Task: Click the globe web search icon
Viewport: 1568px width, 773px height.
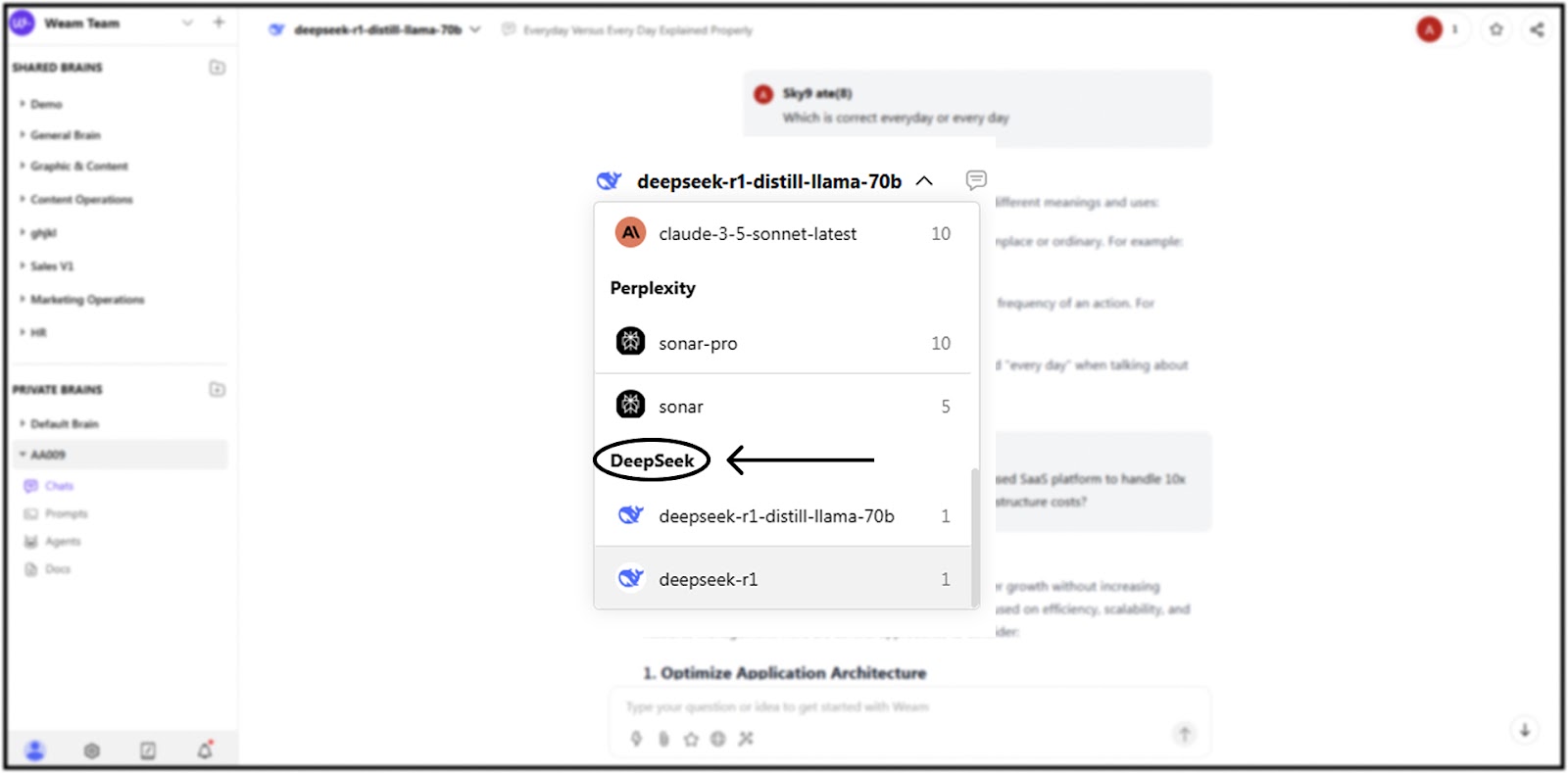Action: coord(718,739)
